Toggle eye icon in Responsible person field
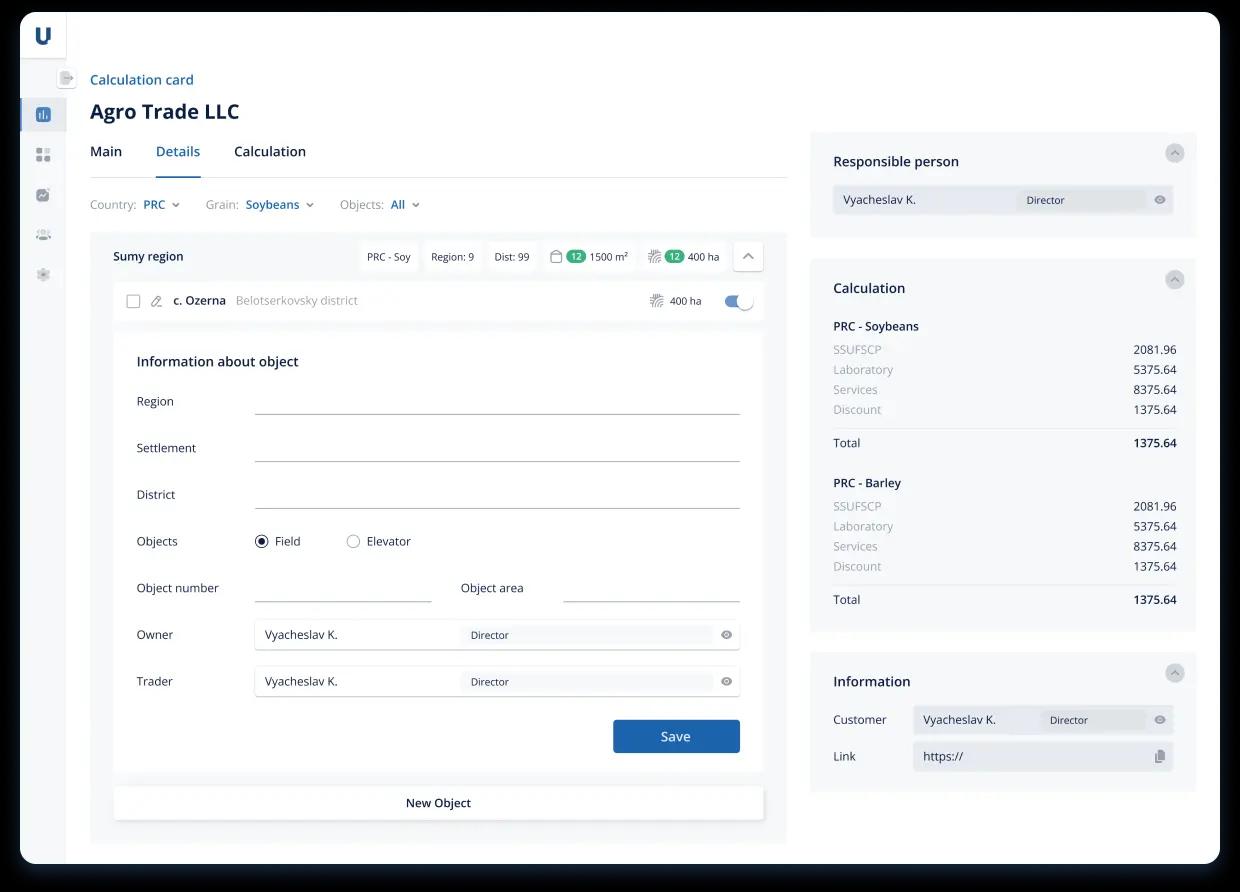Screen dimensions: 1240x892 coord(1160,200)
